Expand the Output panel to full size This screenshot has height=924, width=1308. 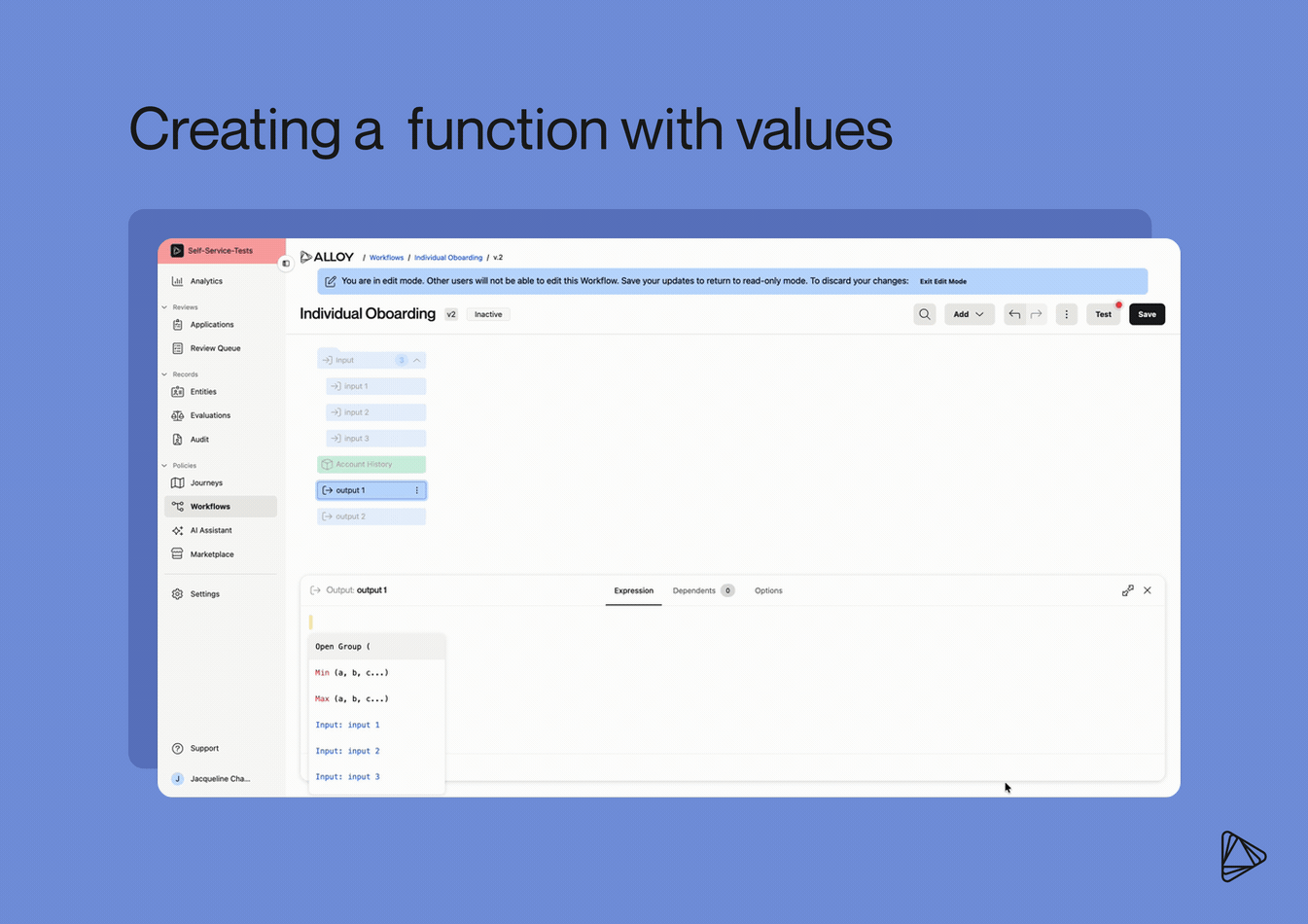[1128, 590]
